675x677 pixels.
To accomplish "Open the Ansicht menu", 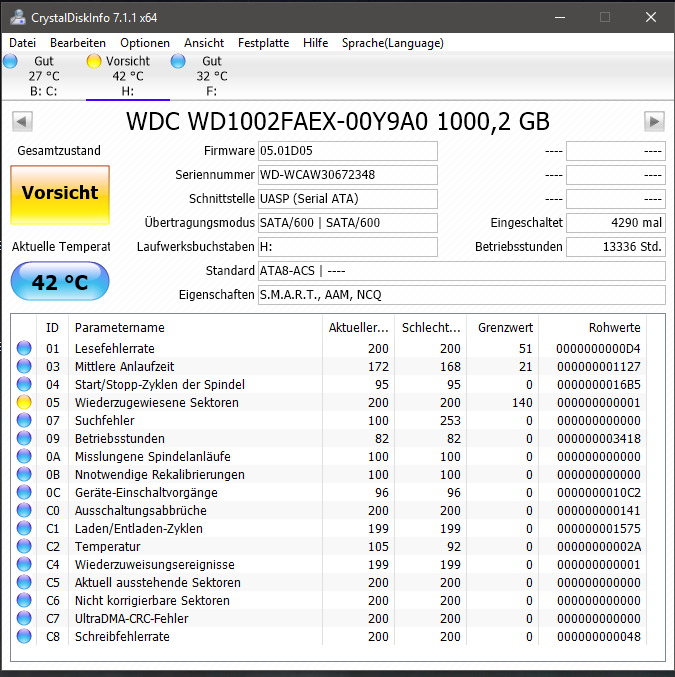I will pos(204,43).
